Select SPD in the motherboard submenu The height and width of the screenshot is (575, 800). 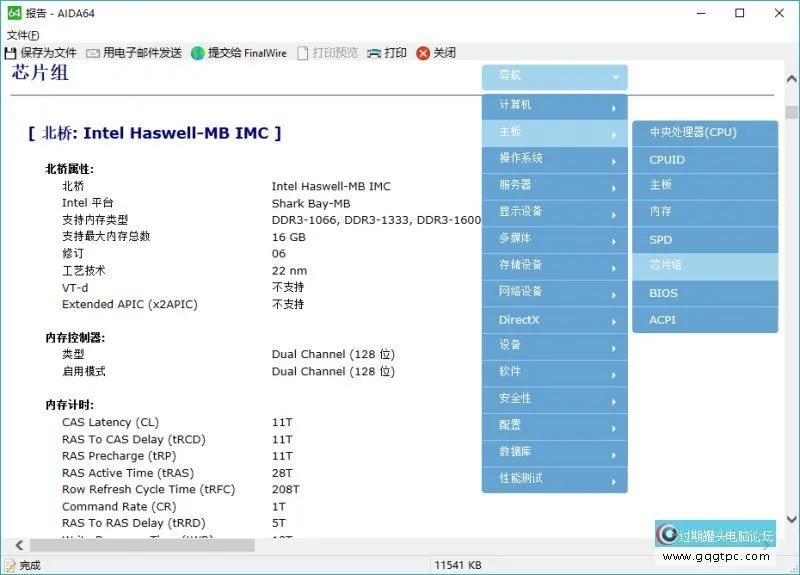pos(704,240)
